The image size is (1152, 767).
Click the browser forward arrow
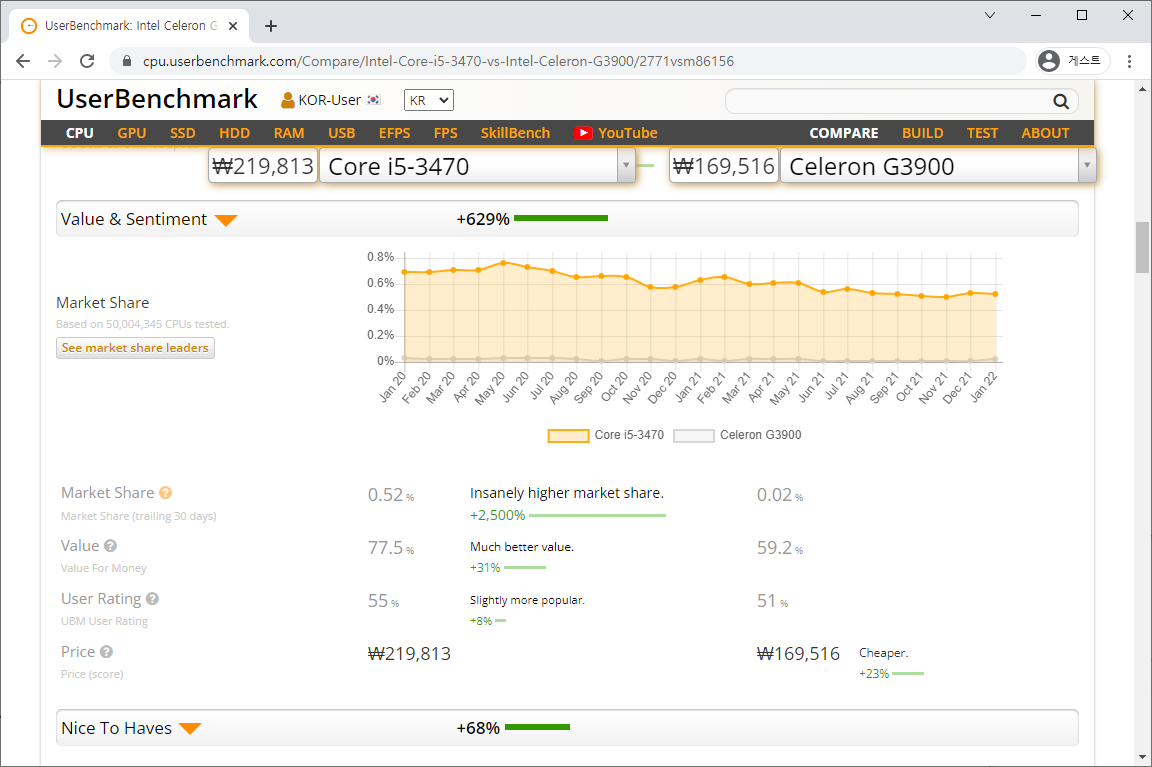[55, 61]
